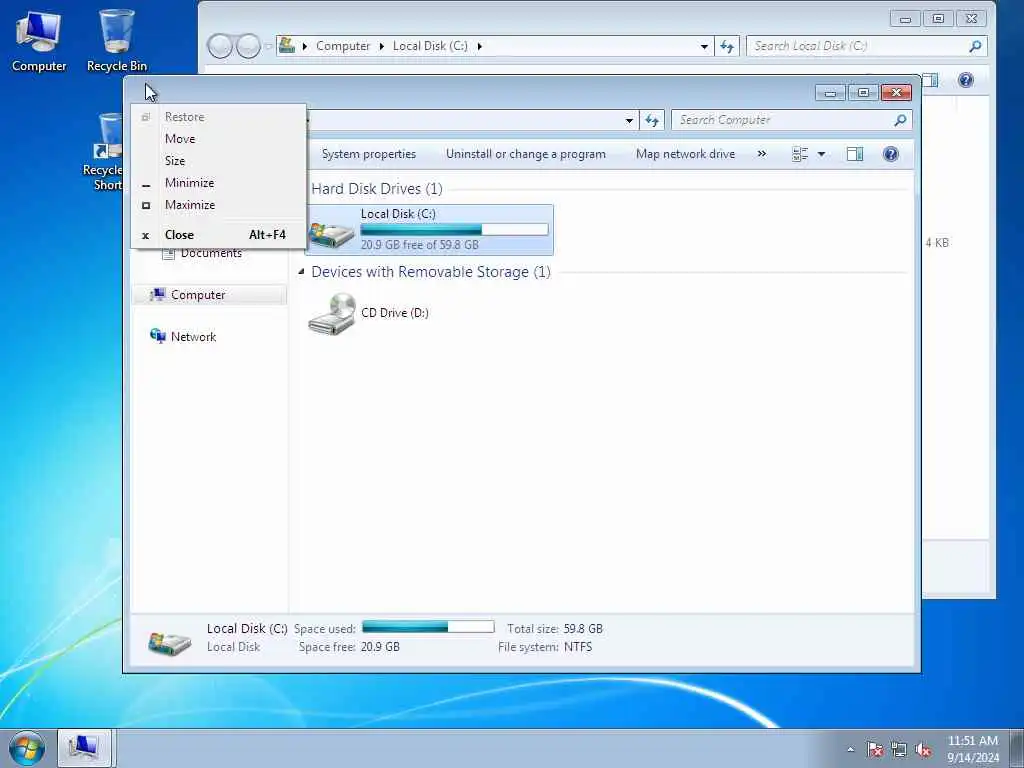Click the Local Disk (C:) usage bar
1024x768 pixels.
coord(455,229)
